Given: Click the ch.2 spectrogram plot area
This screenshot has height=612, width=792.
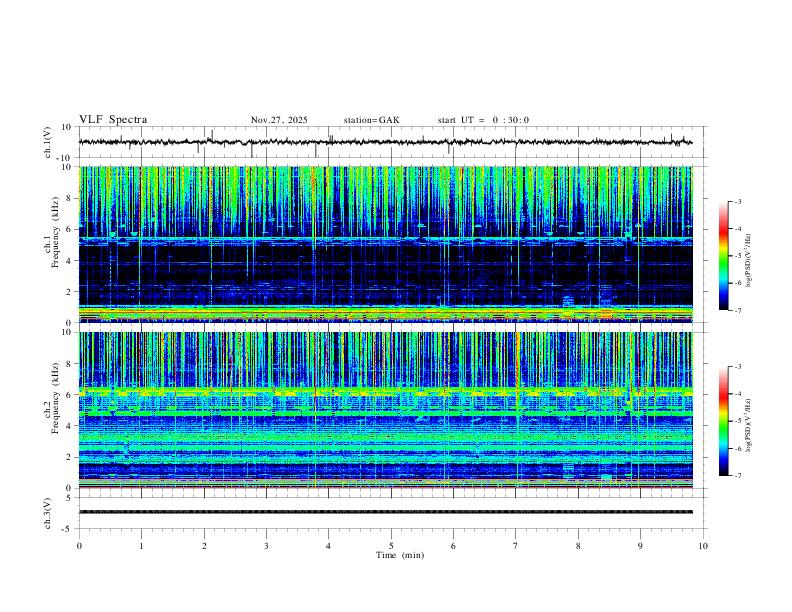Looking at the screenshot, I should (x=385, y=410).
